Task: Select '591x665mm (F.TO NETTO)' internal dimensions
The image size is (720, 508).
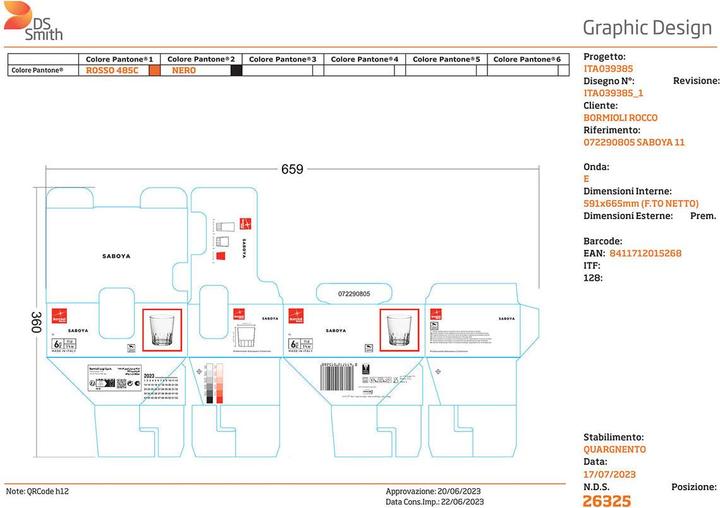Action: click(x=641, y=203)
